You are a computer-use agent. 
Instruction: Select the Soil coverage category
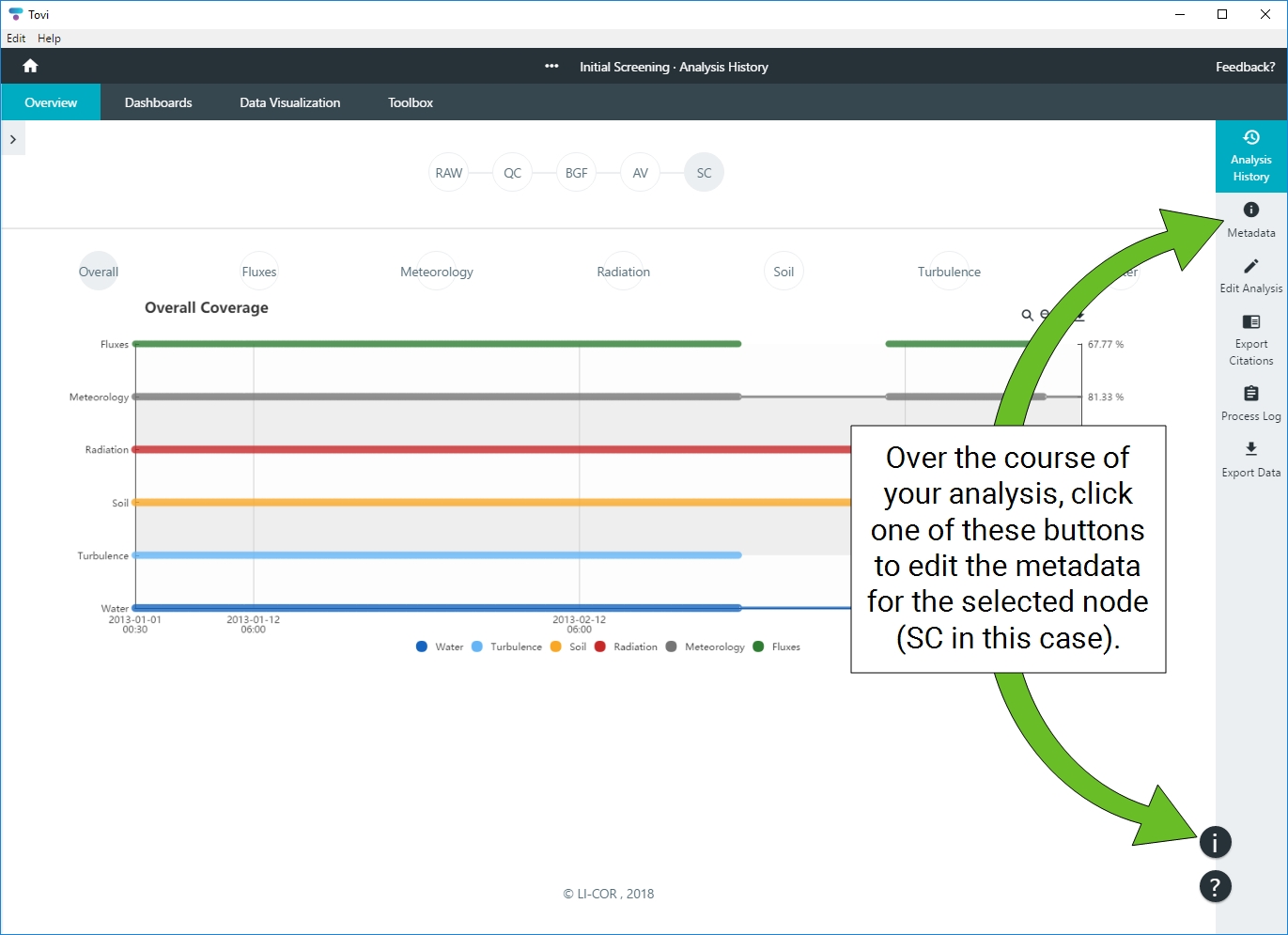coord(783,271)
